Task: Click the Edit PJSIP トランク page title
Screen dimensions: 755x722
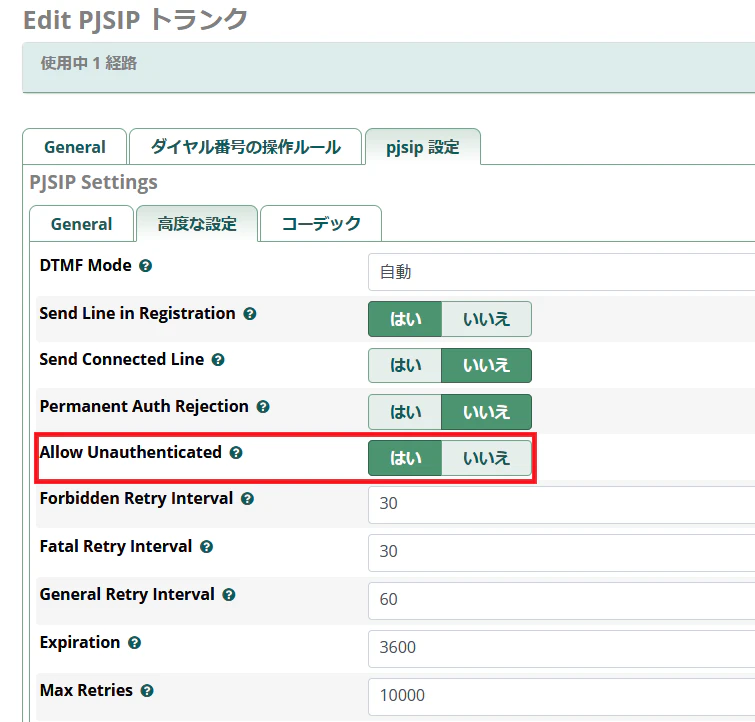Action: [x=135, y=20]
